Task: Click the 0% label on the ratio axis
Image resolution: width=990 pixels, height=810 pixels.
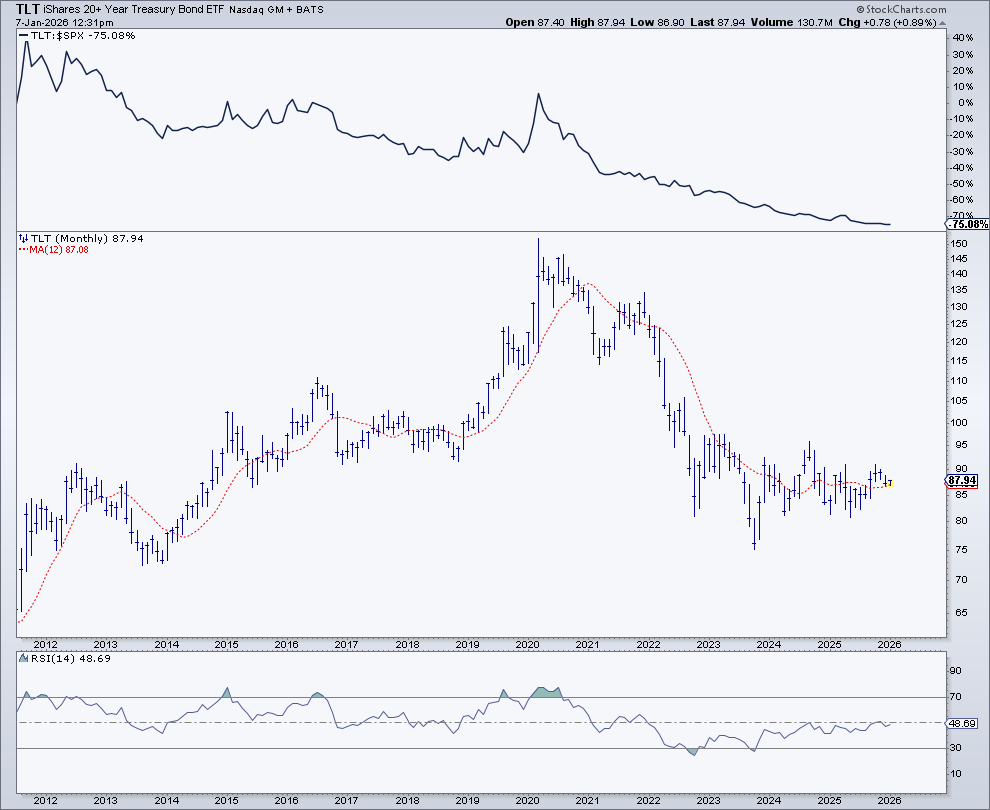Action: 965,102
